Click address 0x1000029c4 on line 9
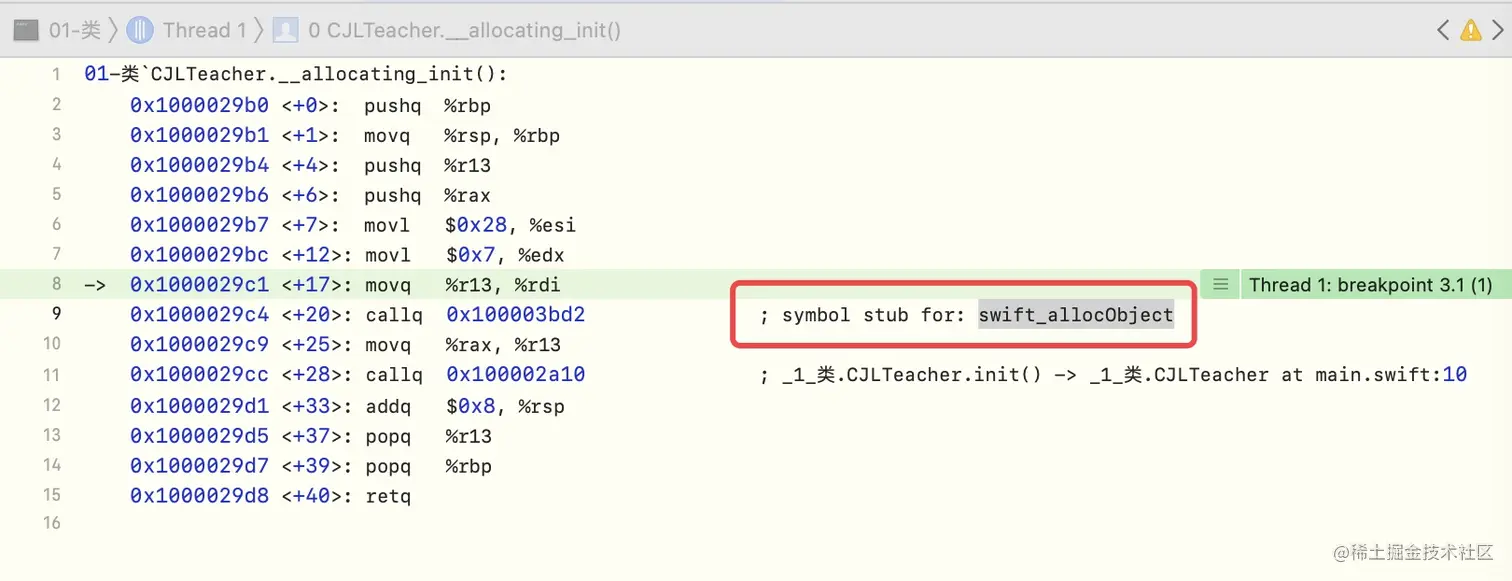 199,315
